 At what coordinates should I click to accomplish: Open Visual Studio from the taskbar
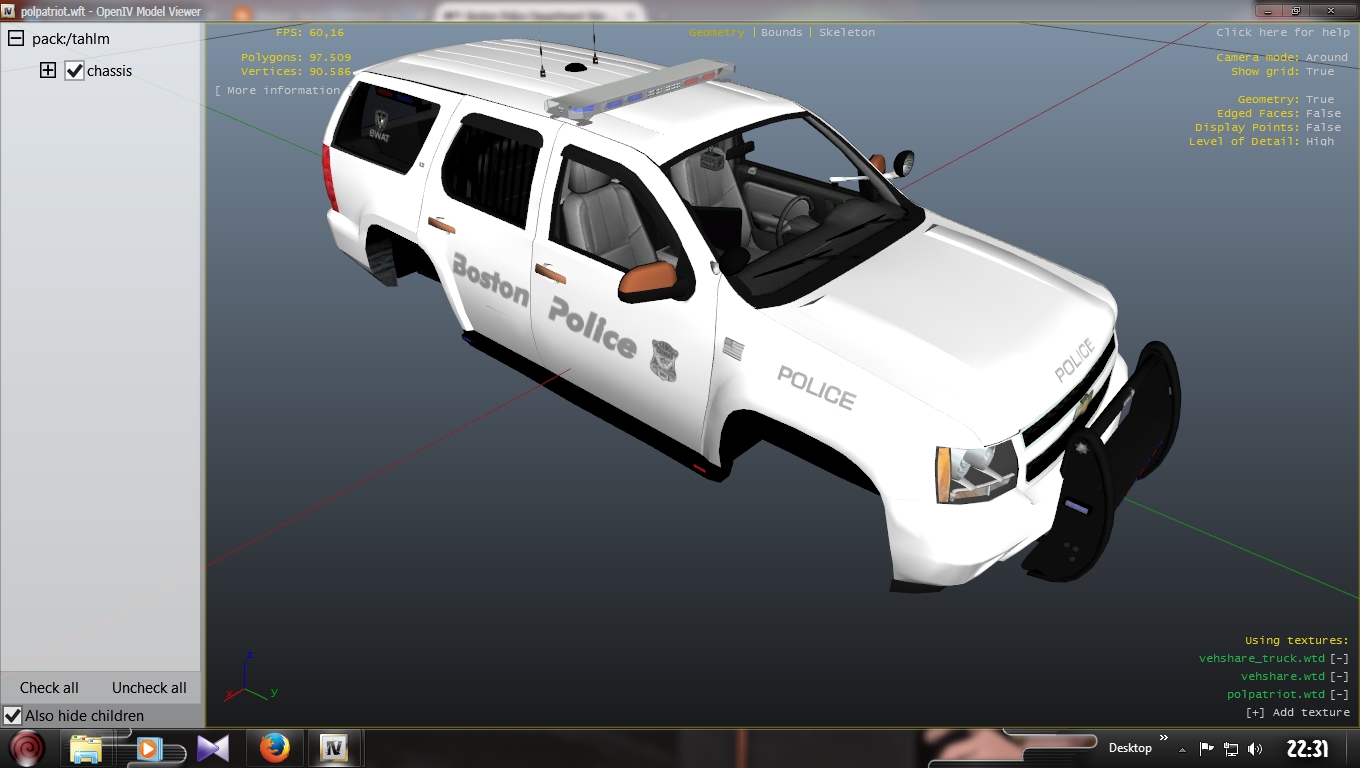tap(213, 748)
